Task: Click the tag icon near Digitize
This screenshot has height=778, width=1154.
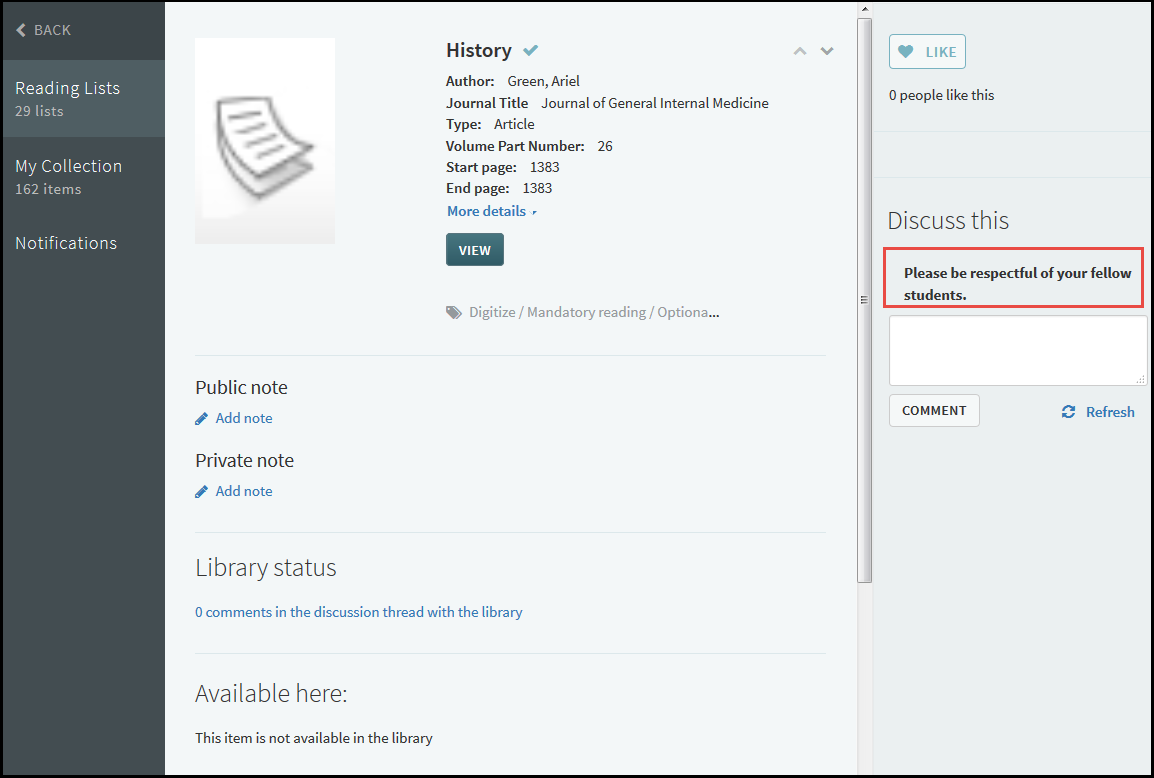Action: (454, 312)
